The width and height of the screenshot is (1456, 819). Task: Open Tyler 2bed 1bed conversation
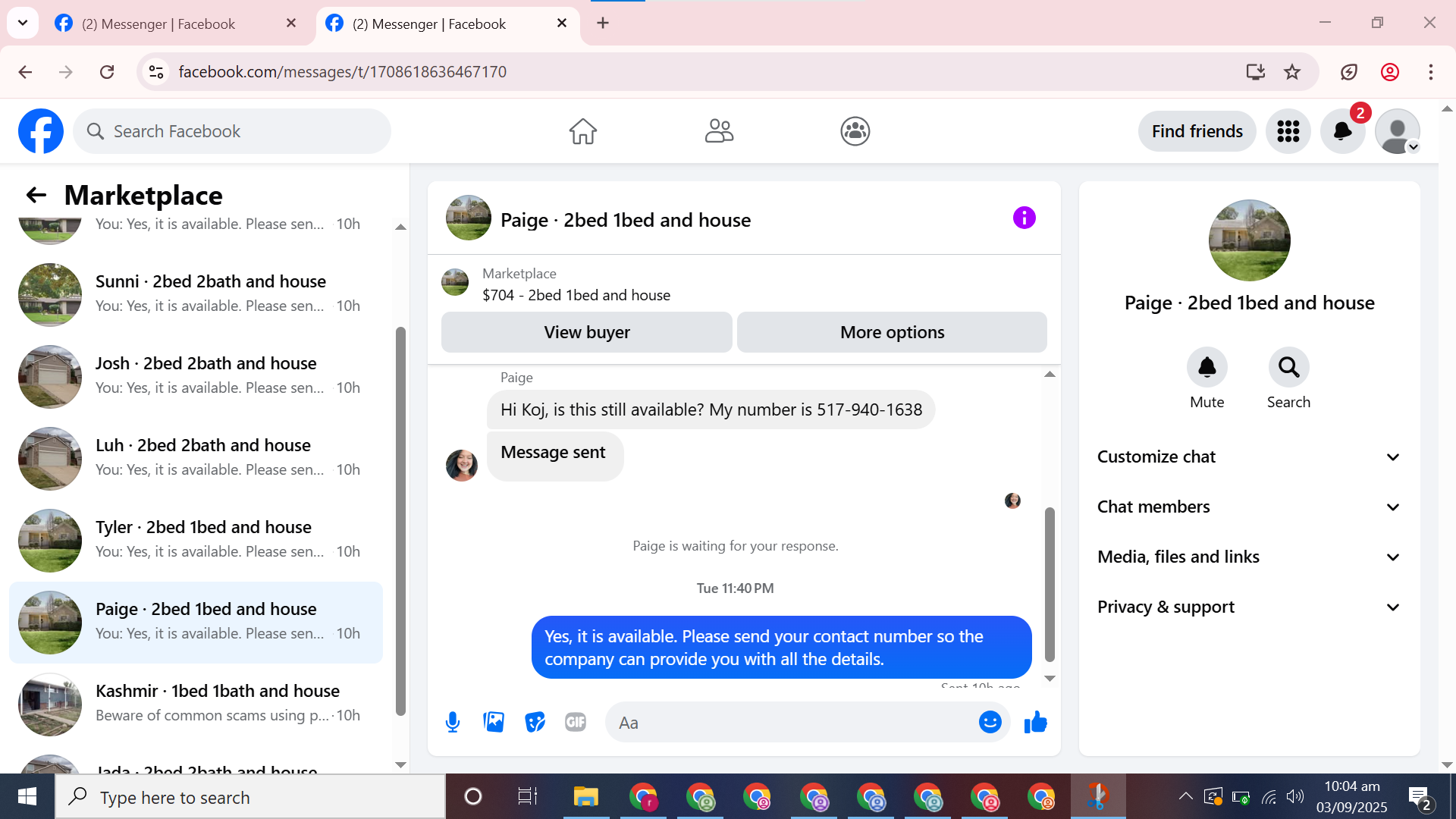[x=196, y=540]
